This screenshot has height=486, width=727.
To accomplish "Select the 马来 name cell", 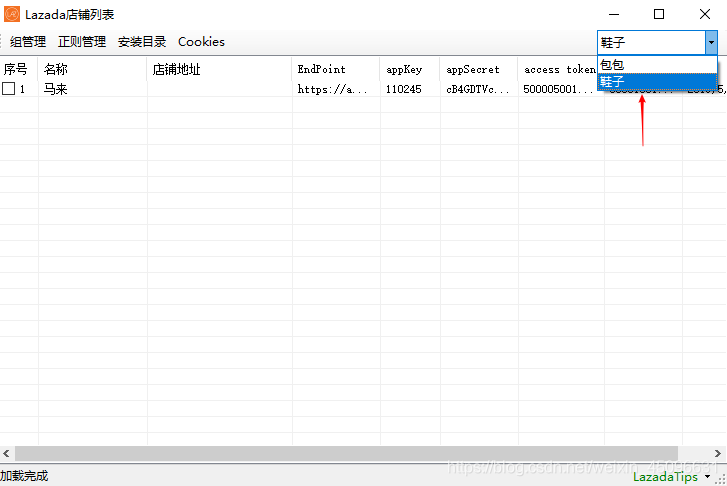I will tap(92, 89).
